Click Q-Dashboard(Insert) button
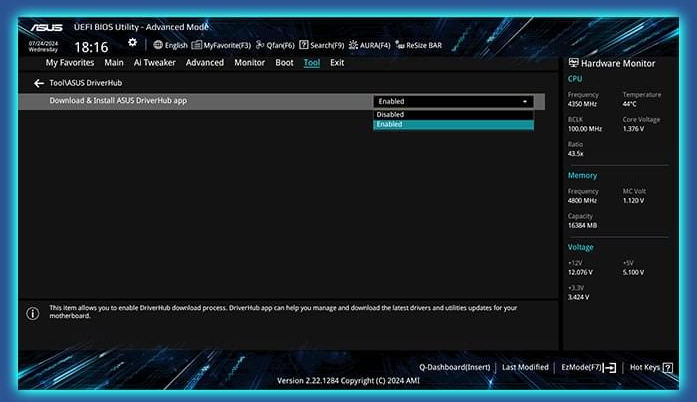 [456, 367]
